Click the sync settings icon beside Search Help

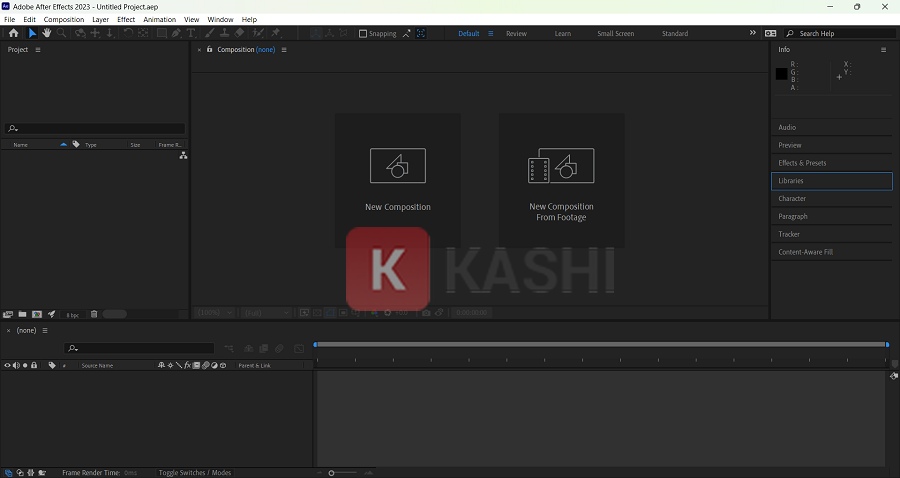click(770, 33)
